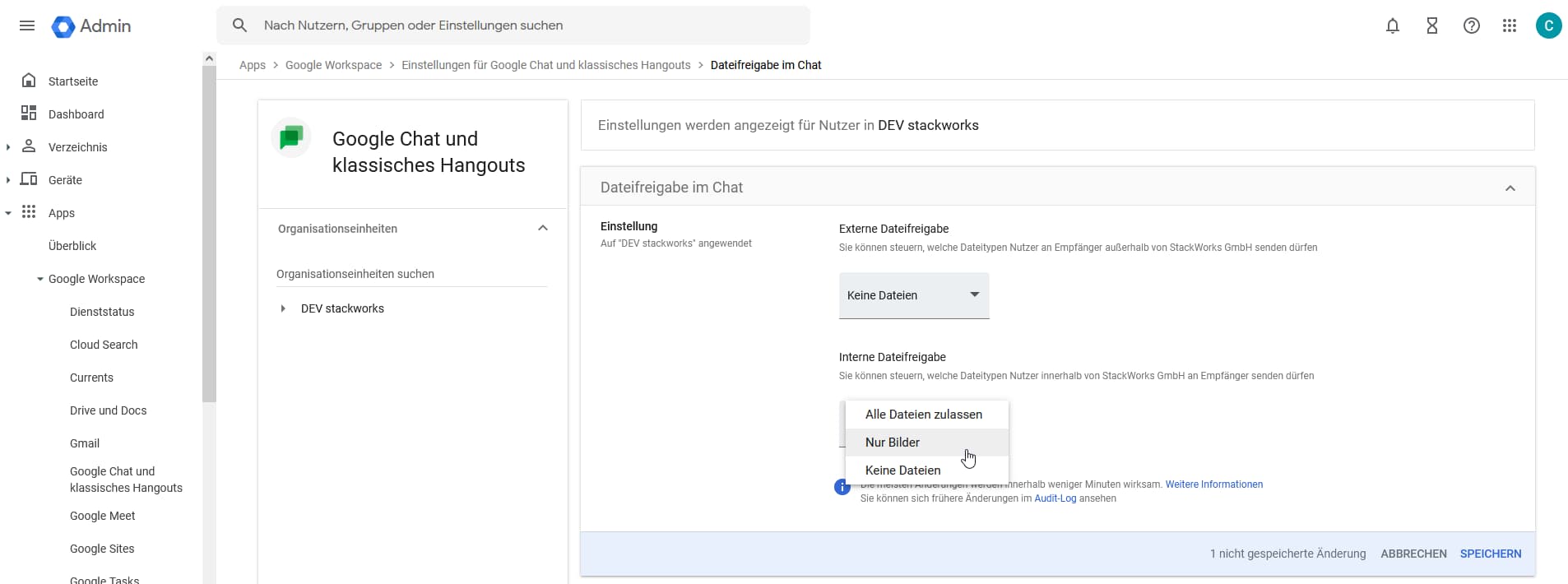Click the sidebar scrollbar up arrow

pos(209,58)
